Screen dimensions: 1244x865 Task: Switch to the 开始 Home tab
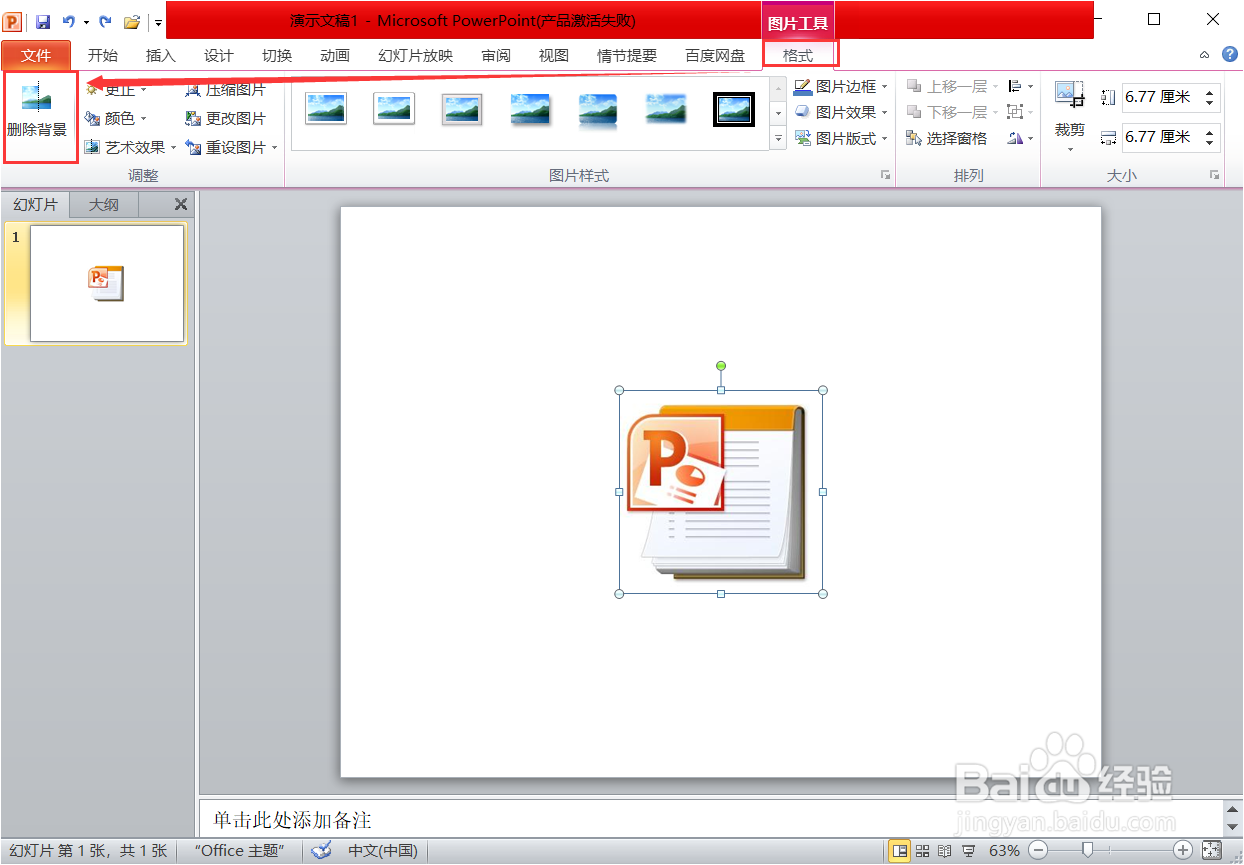click(102, 56)
